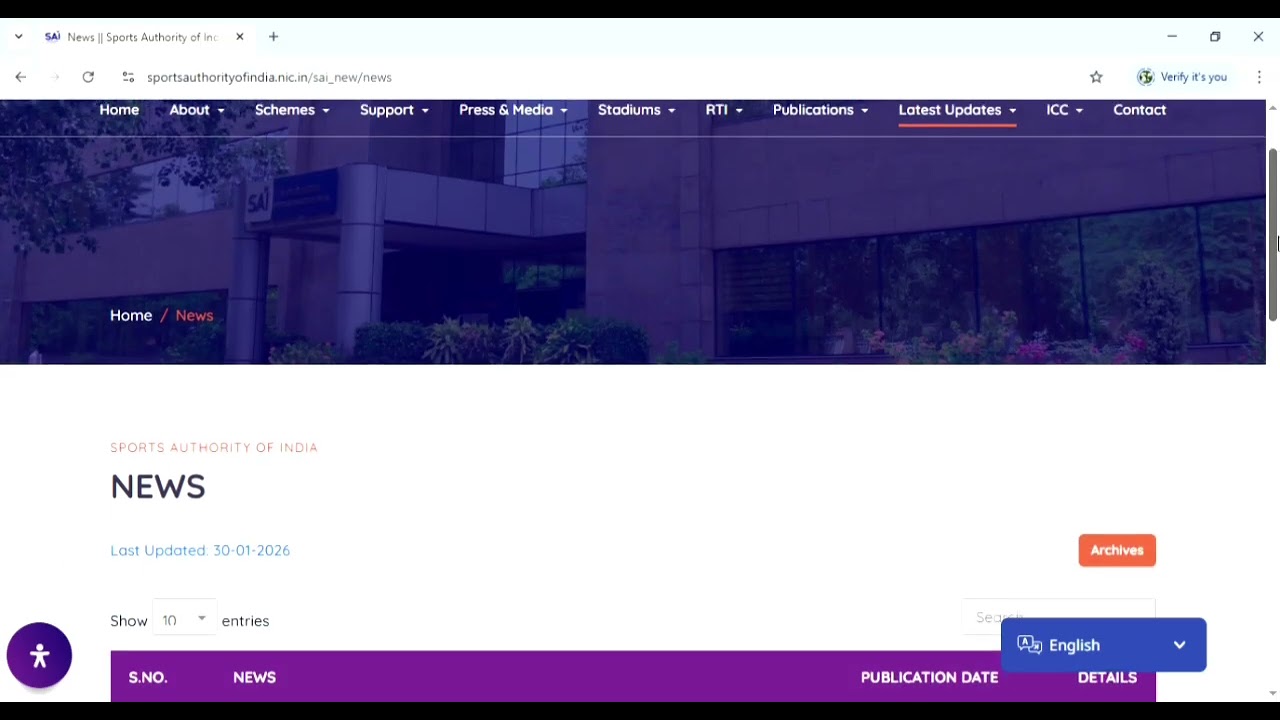Sort by PUBLICATION DATE column header
The width and height of the screenshot is (1280, 720).
[x=929, y=677]
